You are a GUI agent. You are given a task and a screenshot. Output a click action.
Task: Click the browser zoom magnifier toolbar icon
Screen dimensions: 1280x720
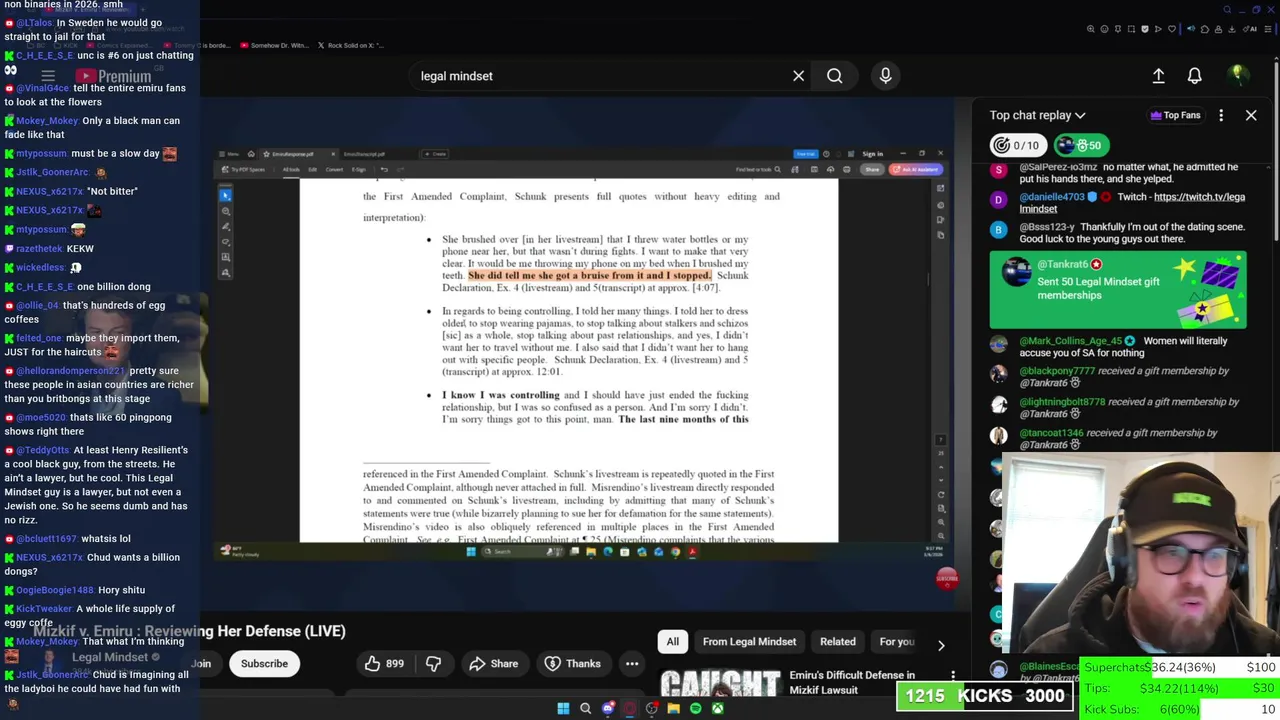[1091, 29]
